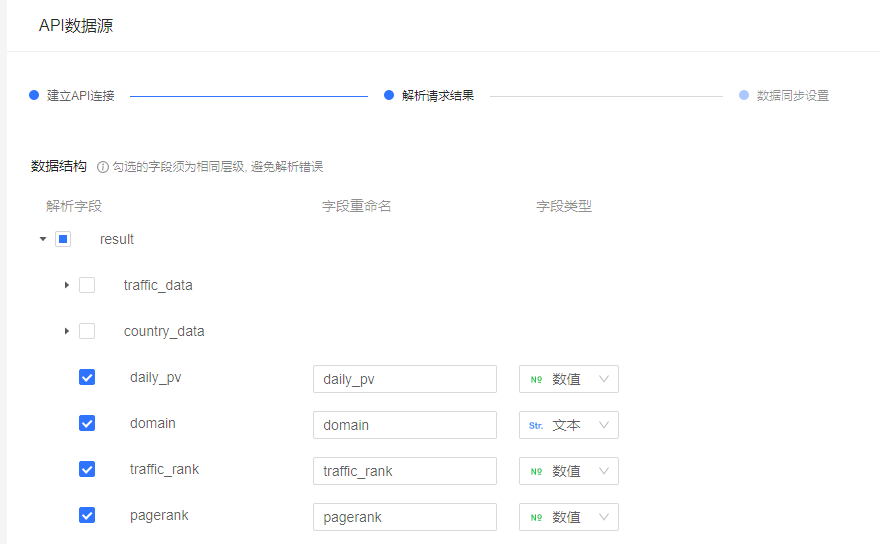
Task: Check the country_data checkbox
Action: point(87,331)
